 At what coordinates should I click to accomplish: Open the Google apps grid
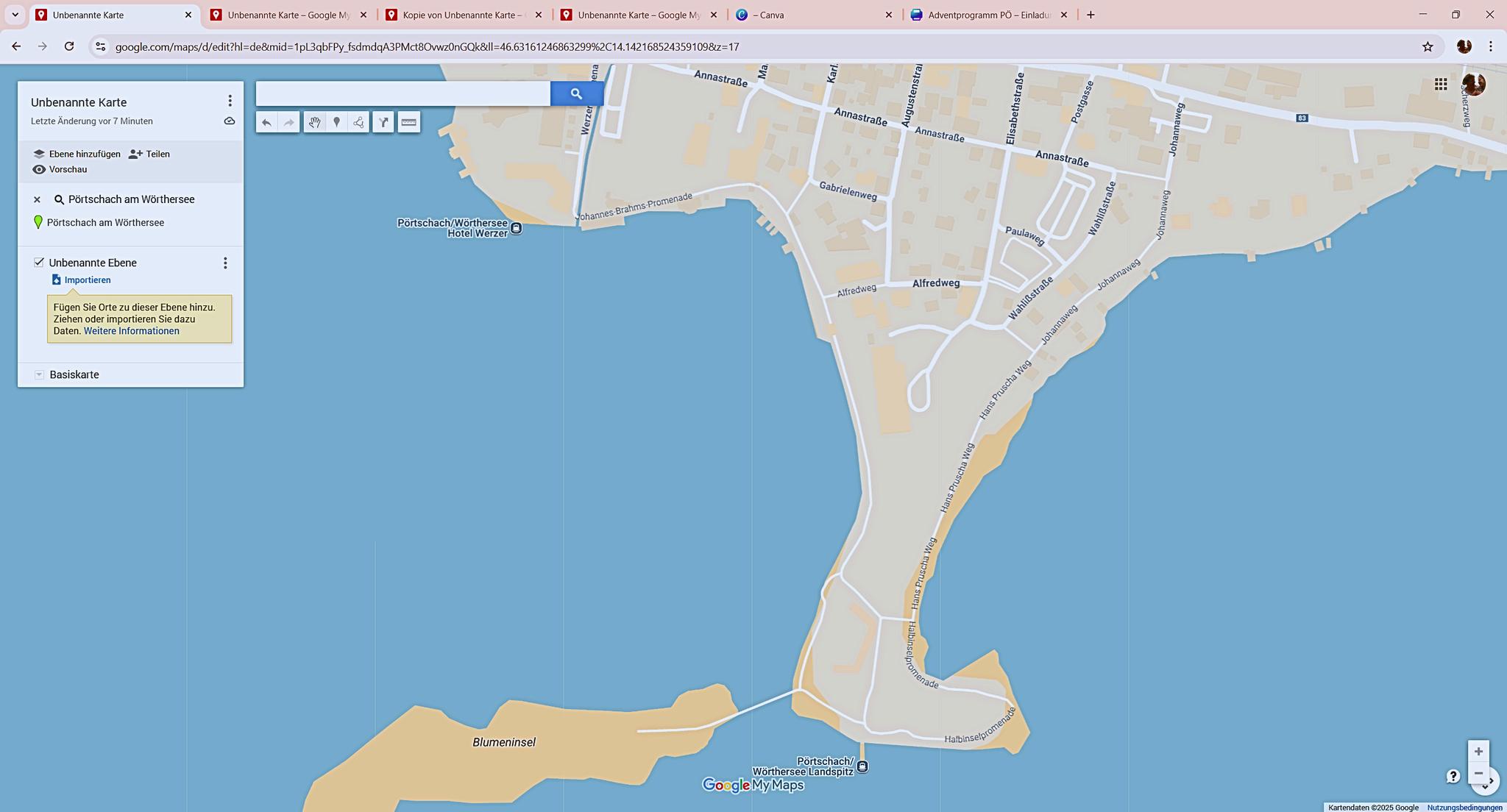pyautogui.click(x=1441, y=84)
